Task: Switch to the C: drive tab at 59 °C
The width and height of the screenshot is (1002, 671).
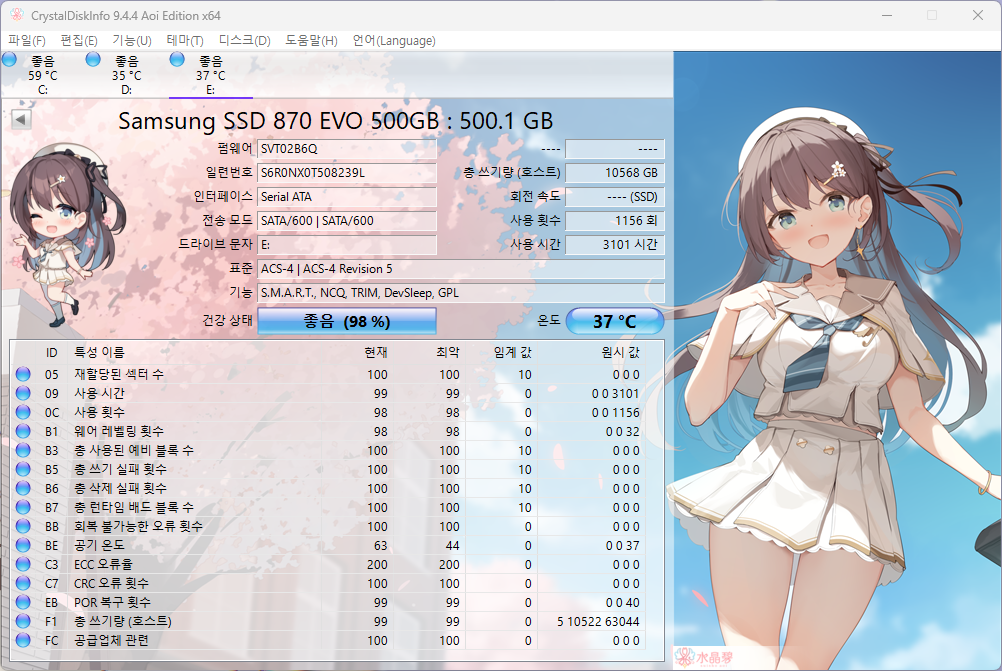Action: [x=43, y=75]
